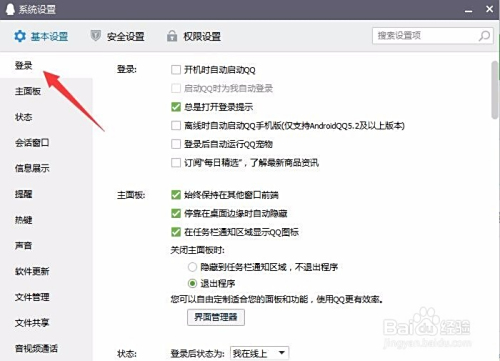Uncheck 停靠在桌面边缘时自动隐藏
The width and height of the screenshot is (500, 361).
point(176,213)
